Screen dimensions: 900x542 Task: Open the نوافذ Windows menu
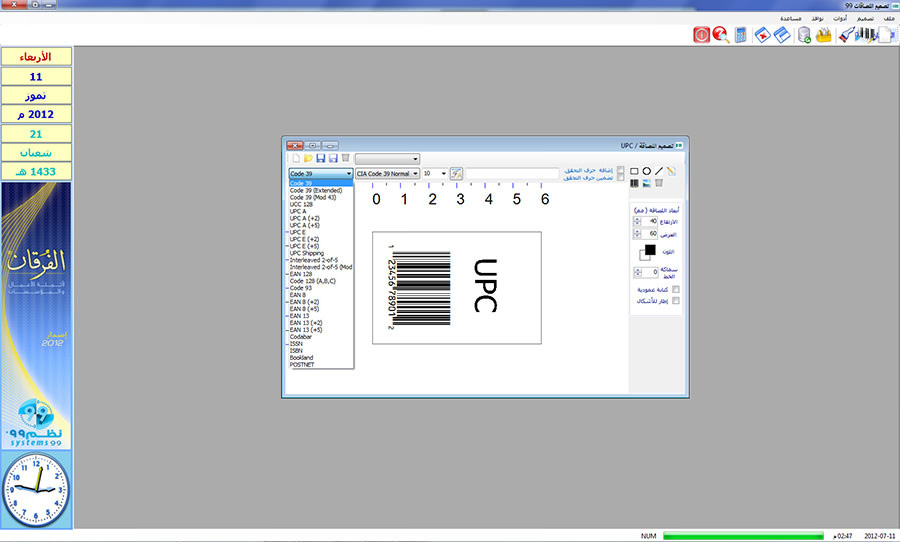coord(817,18)
